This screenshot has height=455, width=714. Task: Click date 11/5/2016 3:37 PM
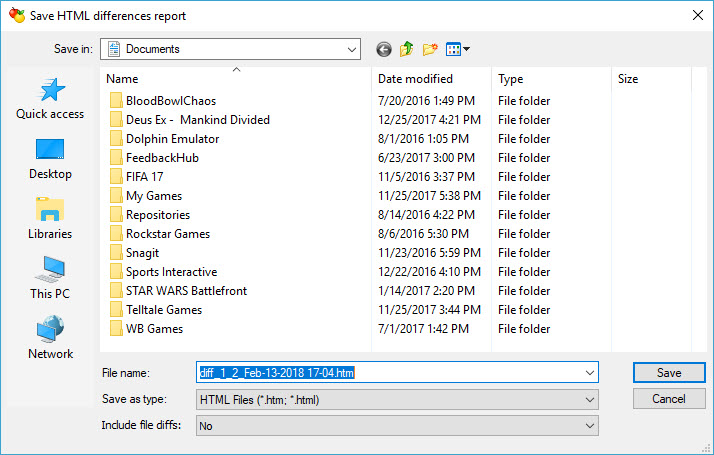click(427, 177)
